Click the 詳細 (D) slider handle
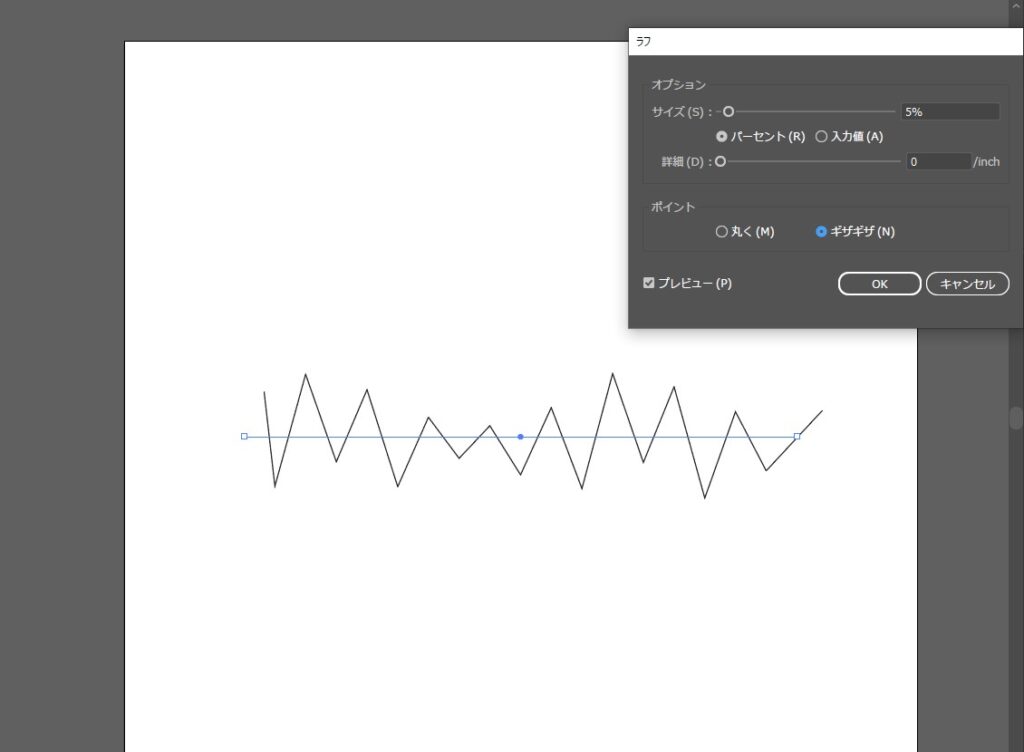Image resolution: width=1024 pixels, height=752 pixels. [720, 161]
